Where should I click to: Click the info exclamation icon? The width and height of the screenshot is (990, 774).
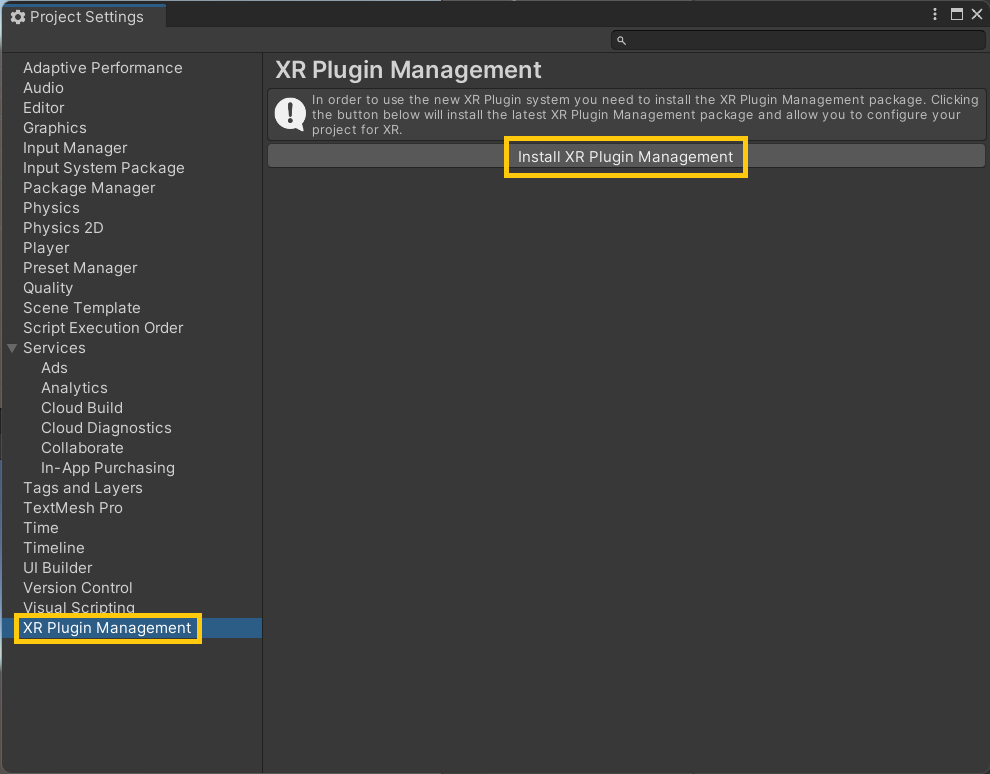(x=290, y=114)
